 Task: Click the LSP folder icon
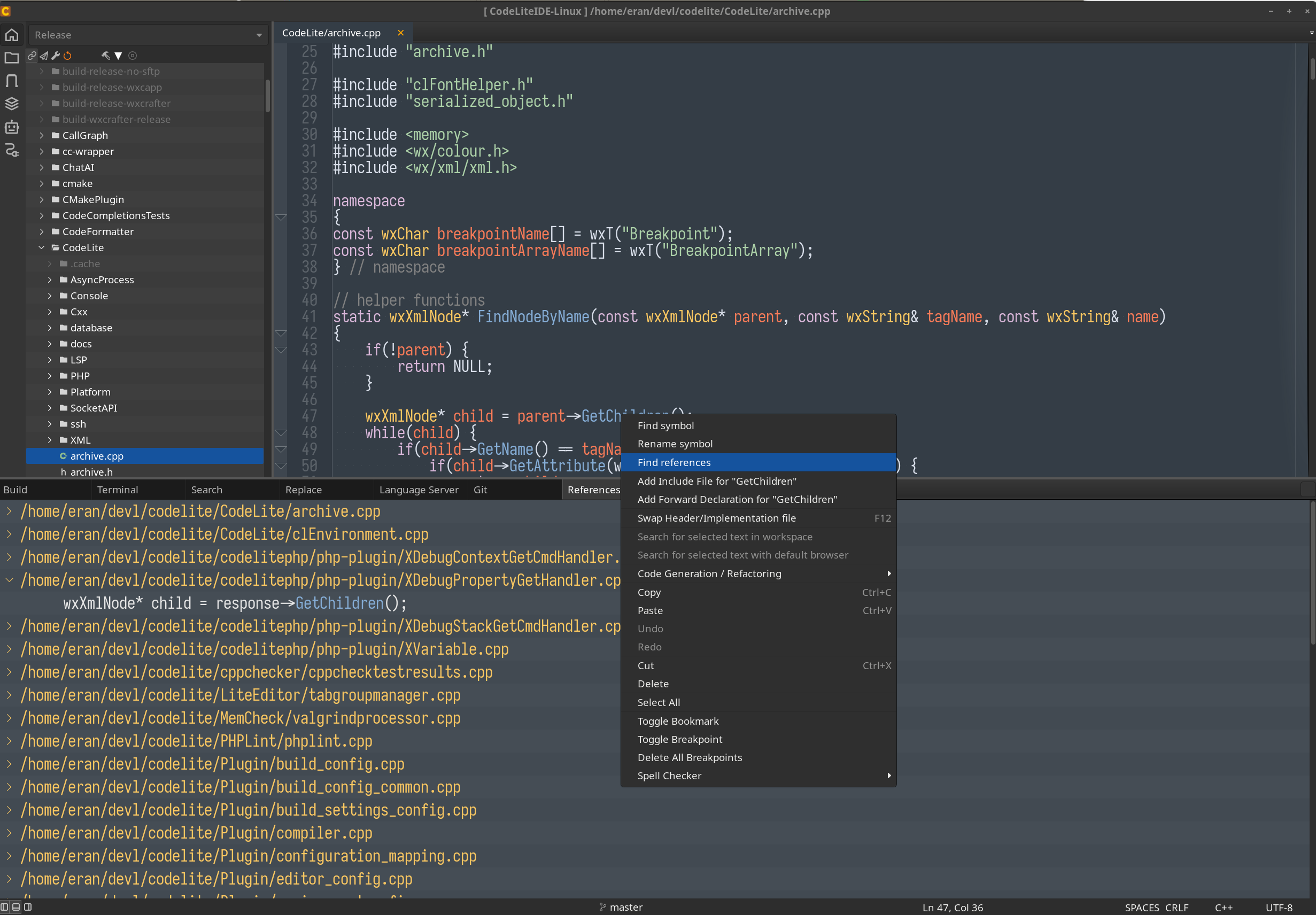point(64,360)
